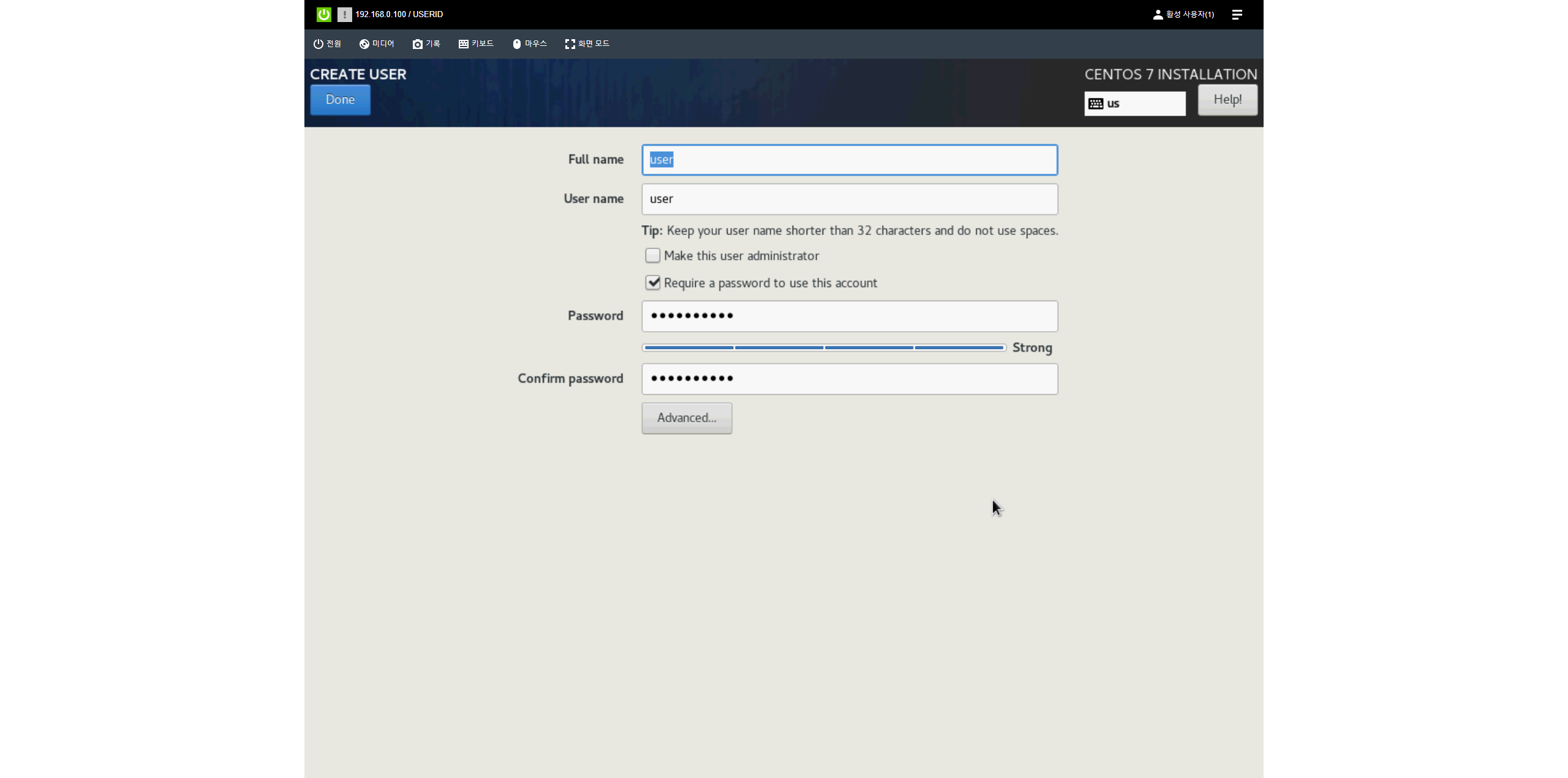
Task: Focus the User name input field
Action: (850, 199)
